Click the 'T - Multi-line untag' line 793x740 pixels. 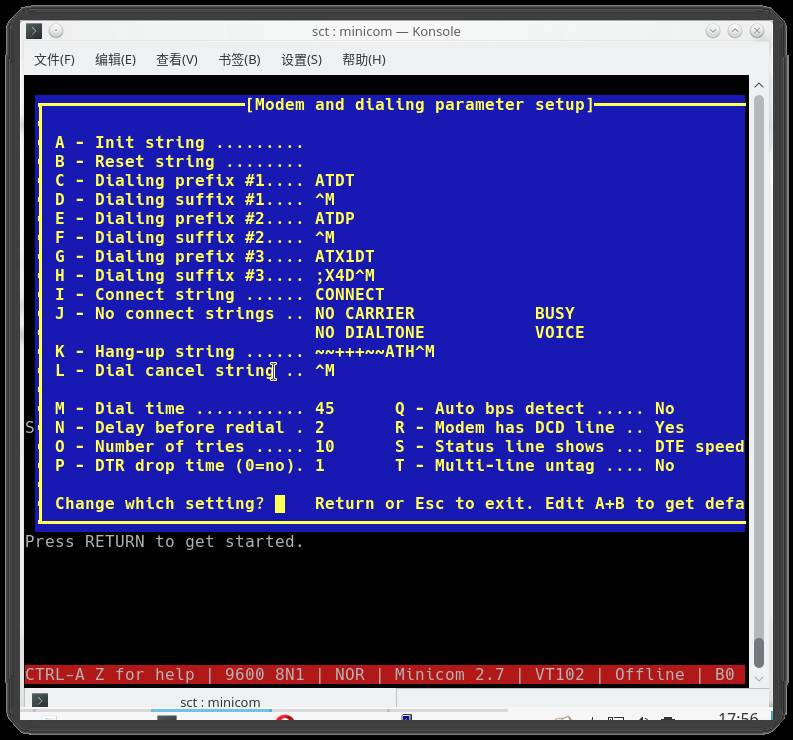click(x=535, y=465)
